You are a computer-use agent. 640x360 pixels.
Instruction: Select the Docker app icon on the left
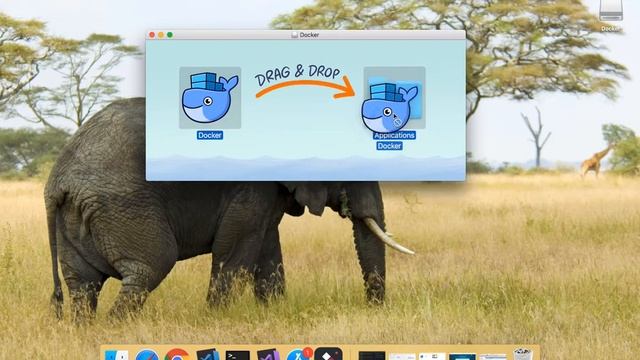pyautogui.click(x=210, y=98)
